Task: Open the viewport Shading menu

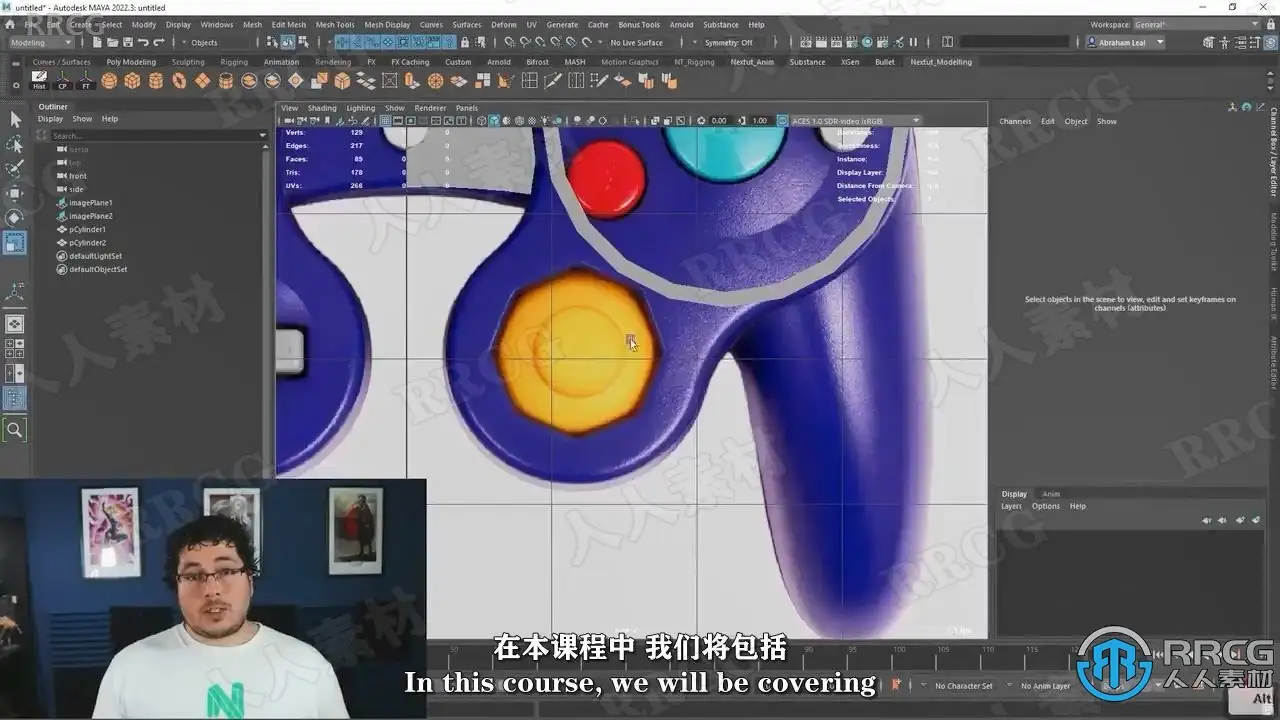Action: [x=322, y=108]
